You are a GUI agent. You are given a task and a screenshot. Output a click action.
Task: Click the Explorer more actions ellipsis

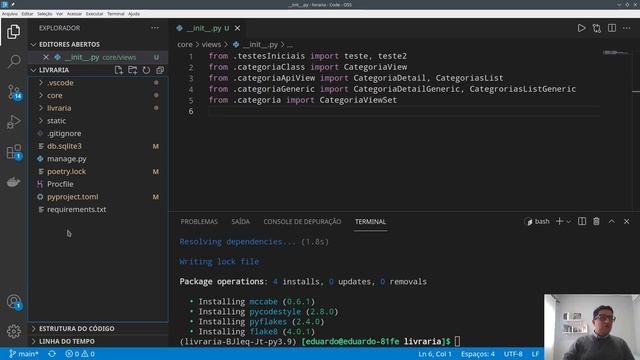point(155,28)
